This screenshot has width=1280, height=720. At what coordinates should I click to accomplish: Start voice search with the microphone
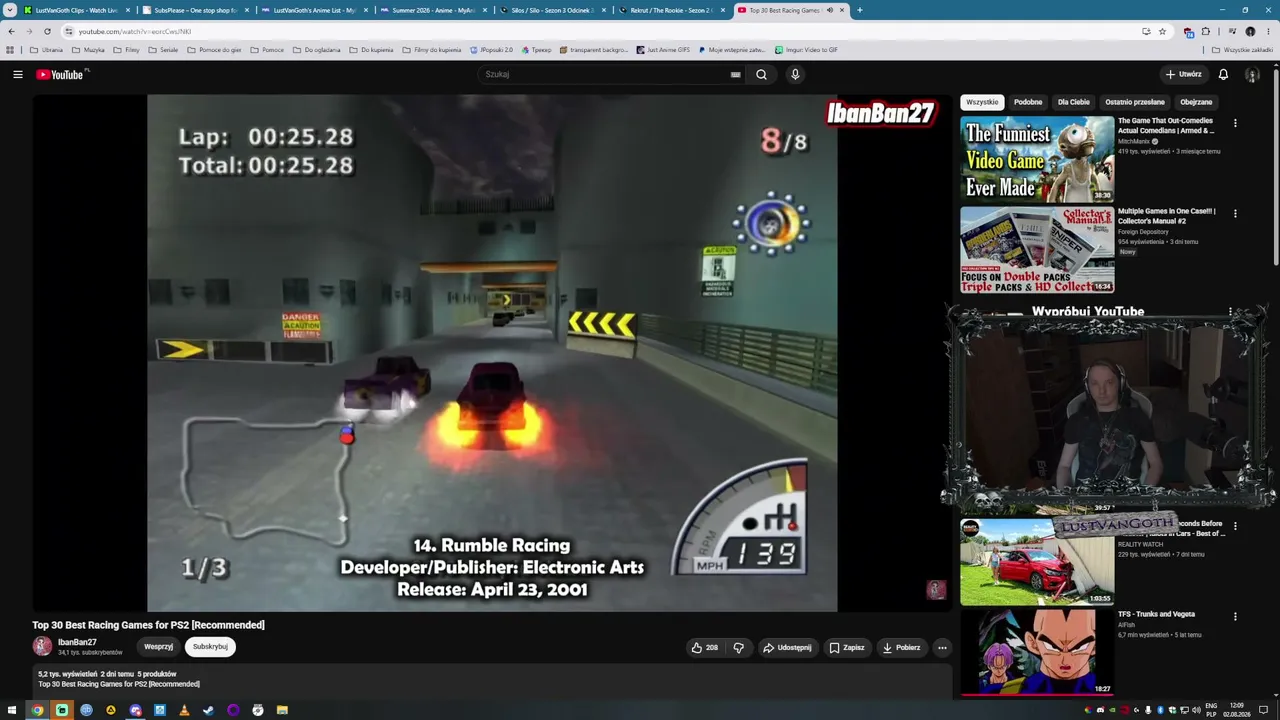tap(795, 74)
